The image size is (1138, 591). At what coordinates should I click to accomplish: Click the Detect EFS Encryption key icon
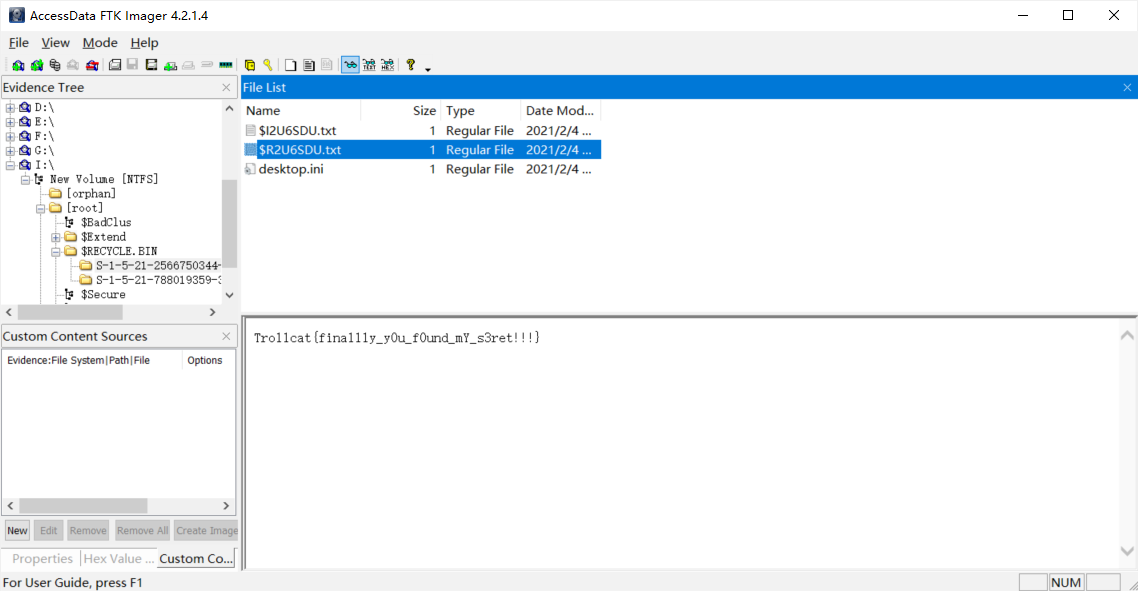[x=268, y=65]
